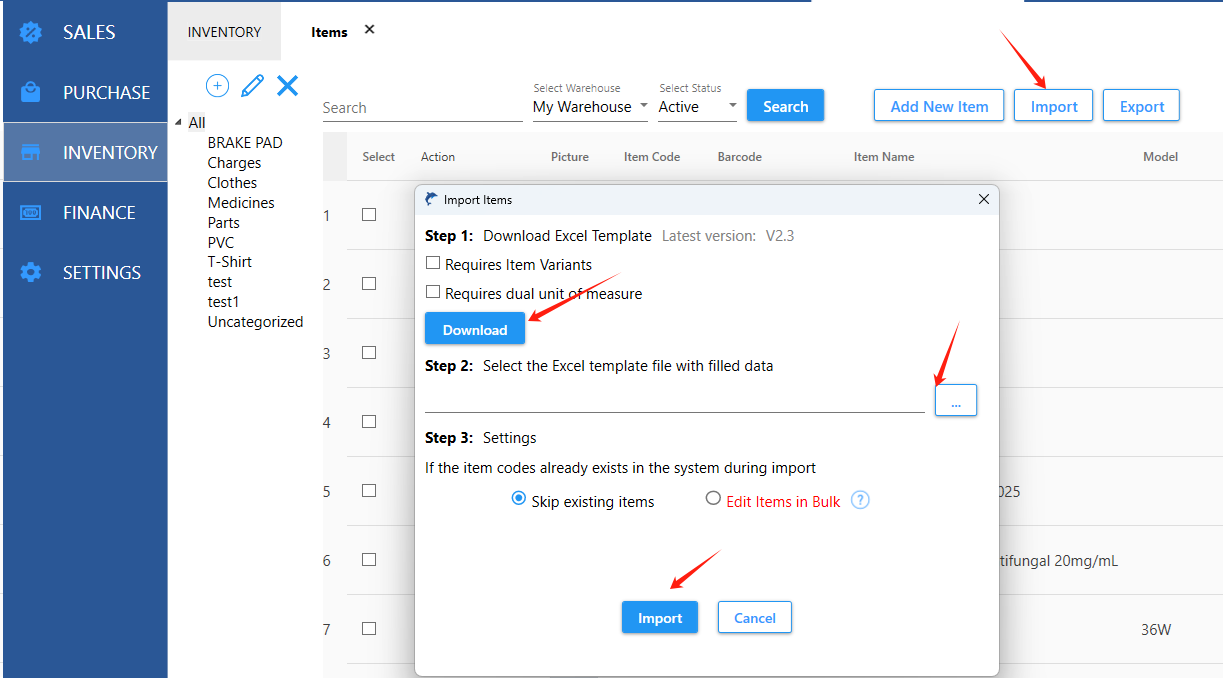Click the Add New Item button
1223x678 pixels.
[938, 106]
